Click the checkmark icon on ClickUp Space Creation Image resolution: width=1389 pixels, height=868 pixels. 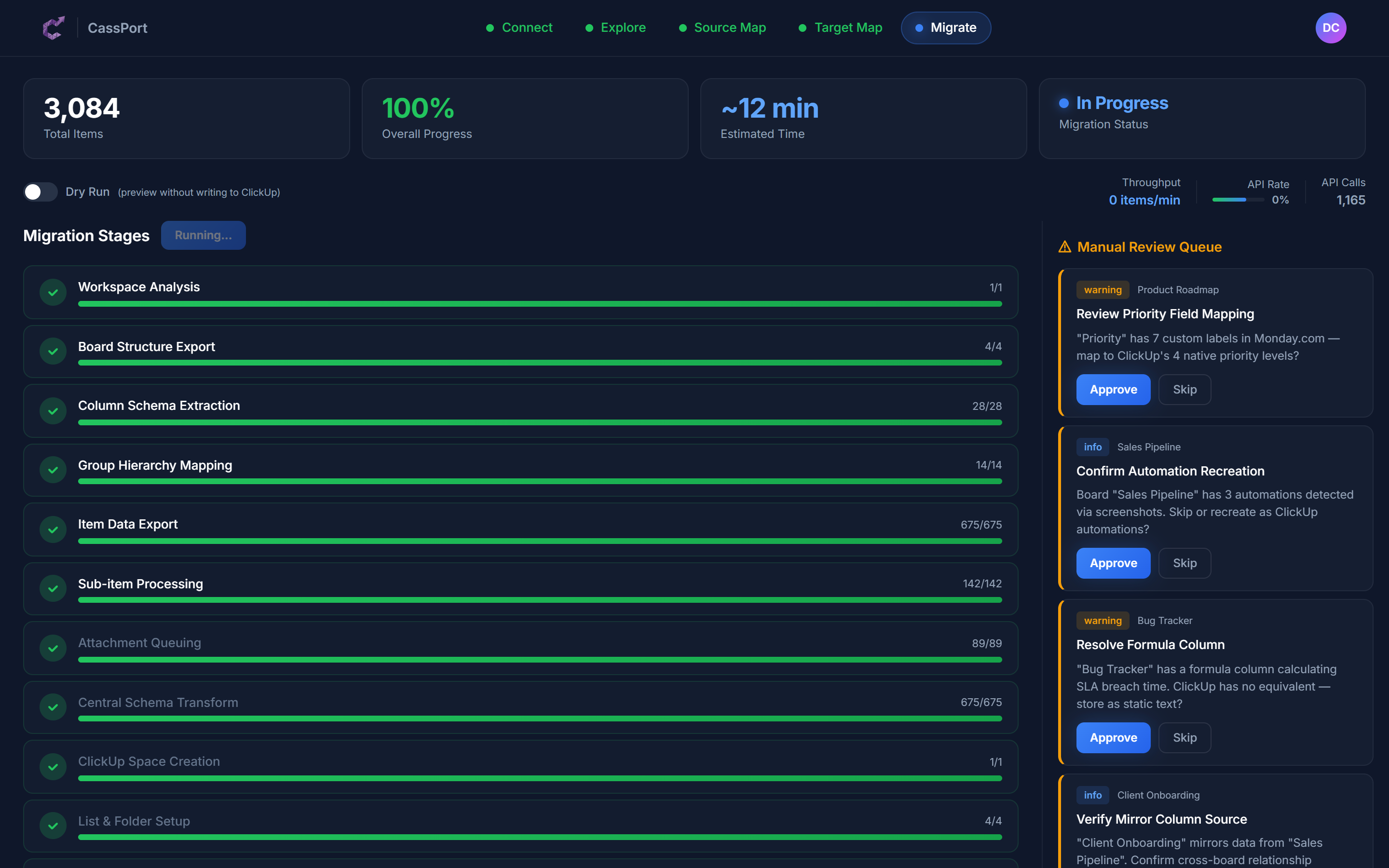(53, 766)
